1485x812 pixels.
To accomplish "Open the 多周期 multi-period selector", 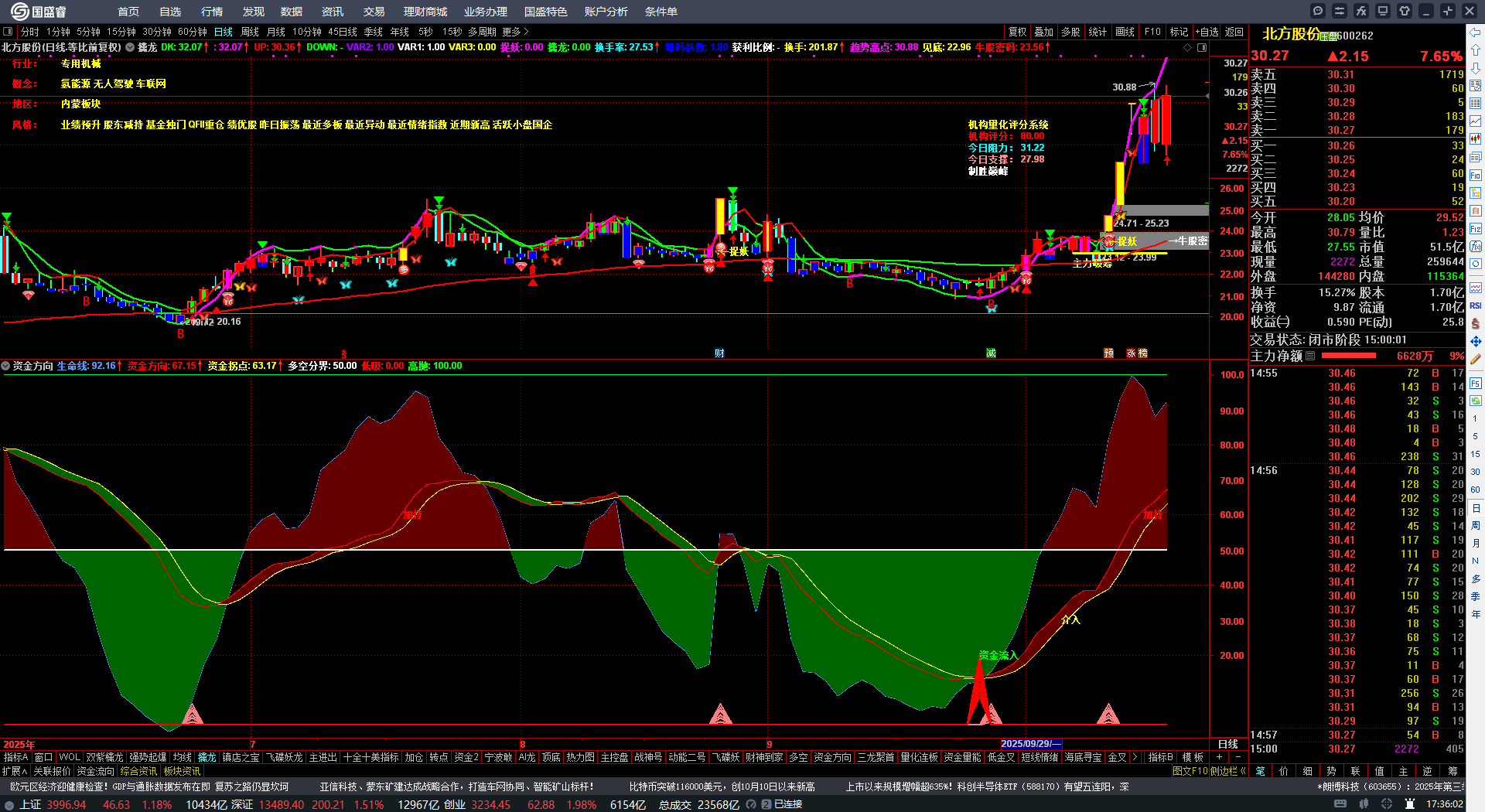I will tap(482, 32).
